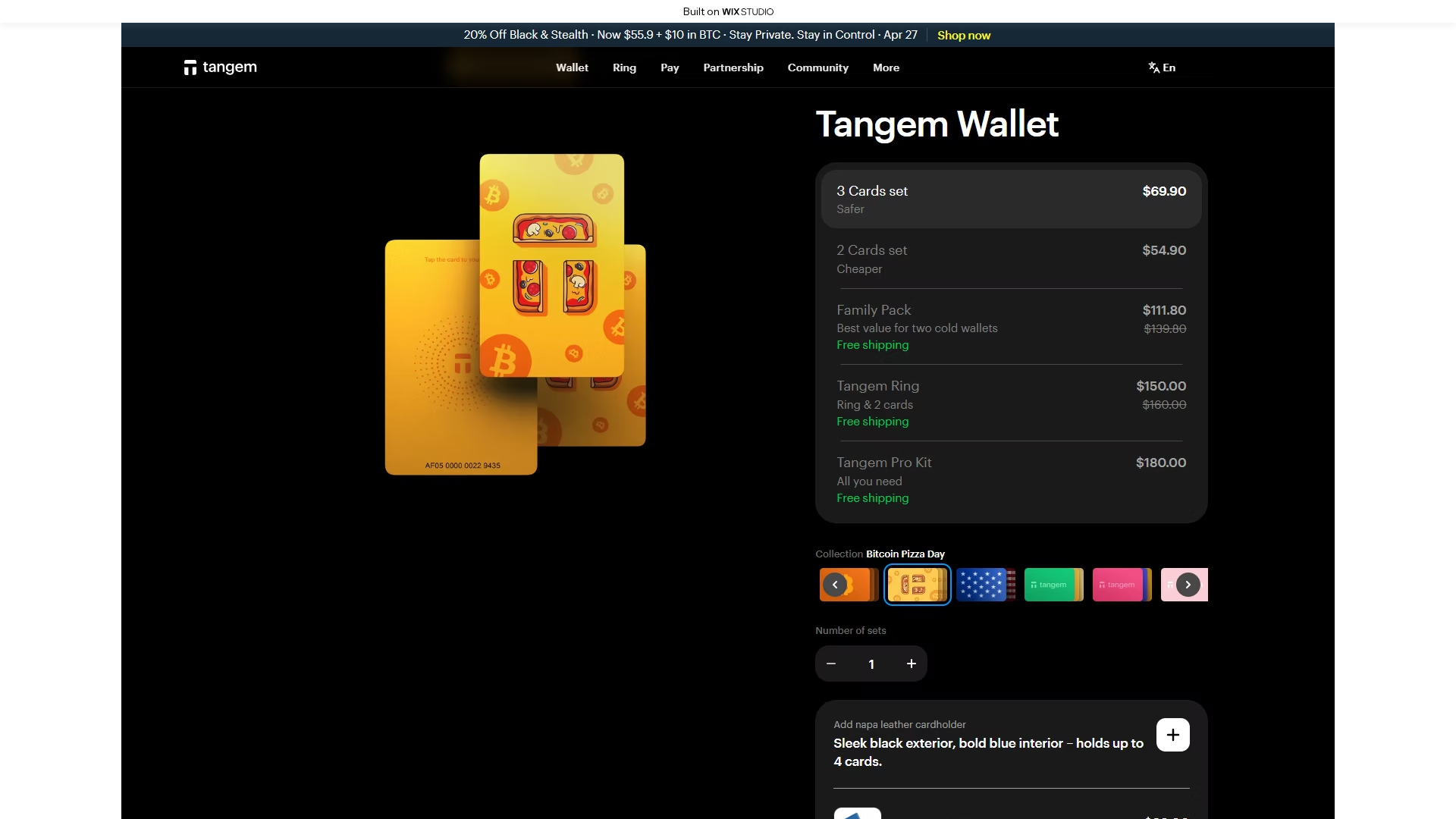Click the promo banner discount text
This screenshot has height=819, width=1456.
(x=691, y=35)
